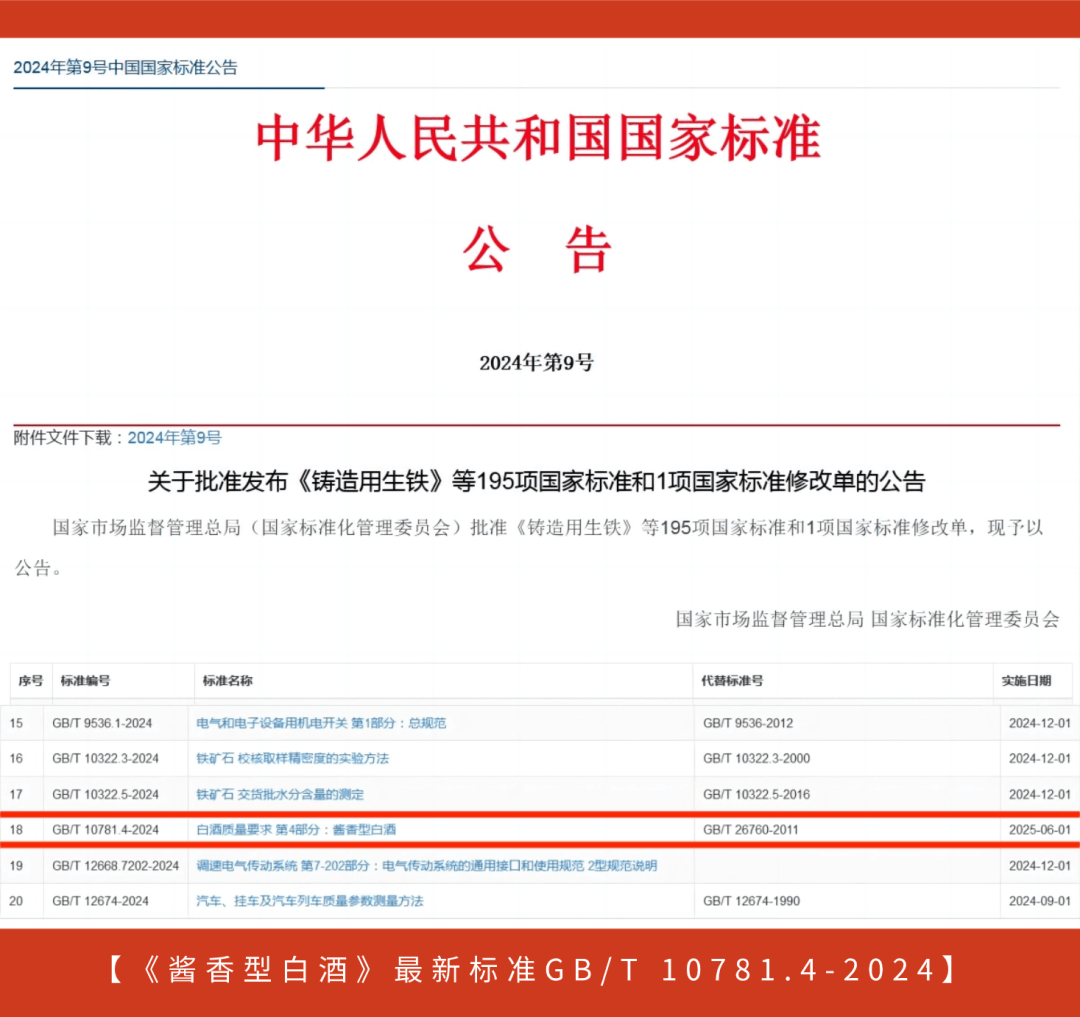
Task: Select replaced standard GB/T 26760-2011
Action: click(x=751, y=830)
